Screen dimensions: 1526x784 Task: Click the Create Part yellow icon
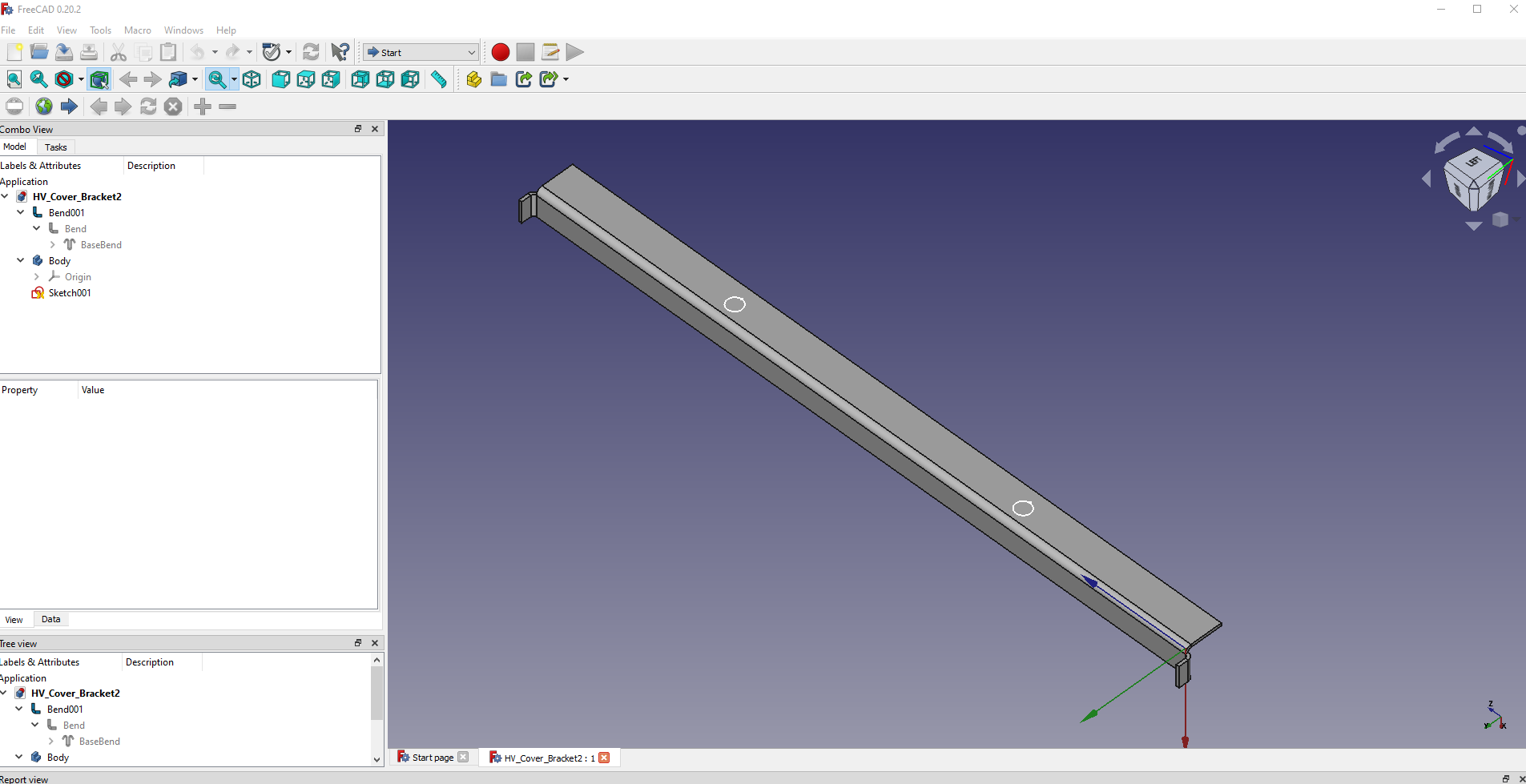[474, 79]
